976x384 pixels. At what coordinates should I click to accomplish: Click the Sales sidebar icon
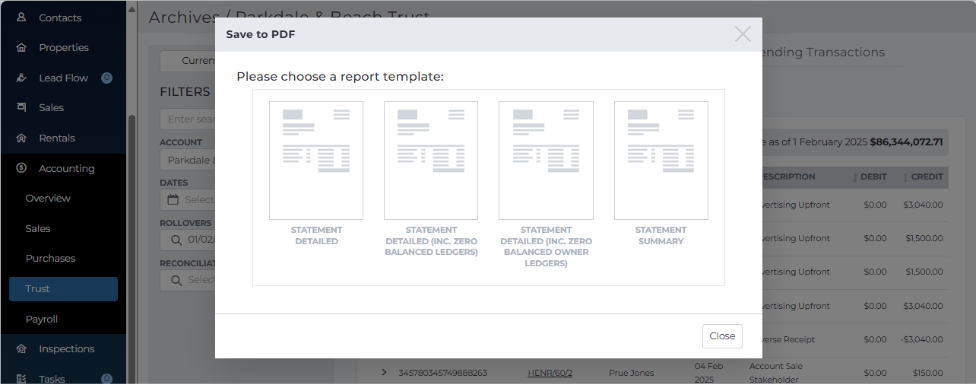(21, 108)
